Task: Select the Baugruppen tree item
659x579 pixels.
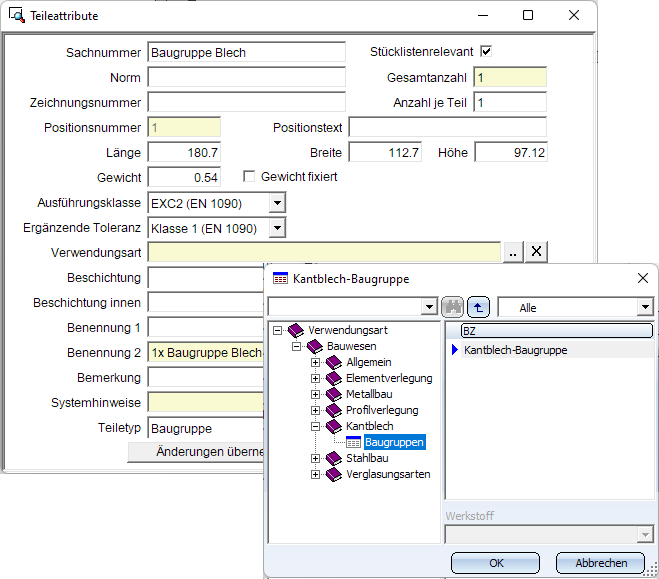Action: [x=394, y=442]
